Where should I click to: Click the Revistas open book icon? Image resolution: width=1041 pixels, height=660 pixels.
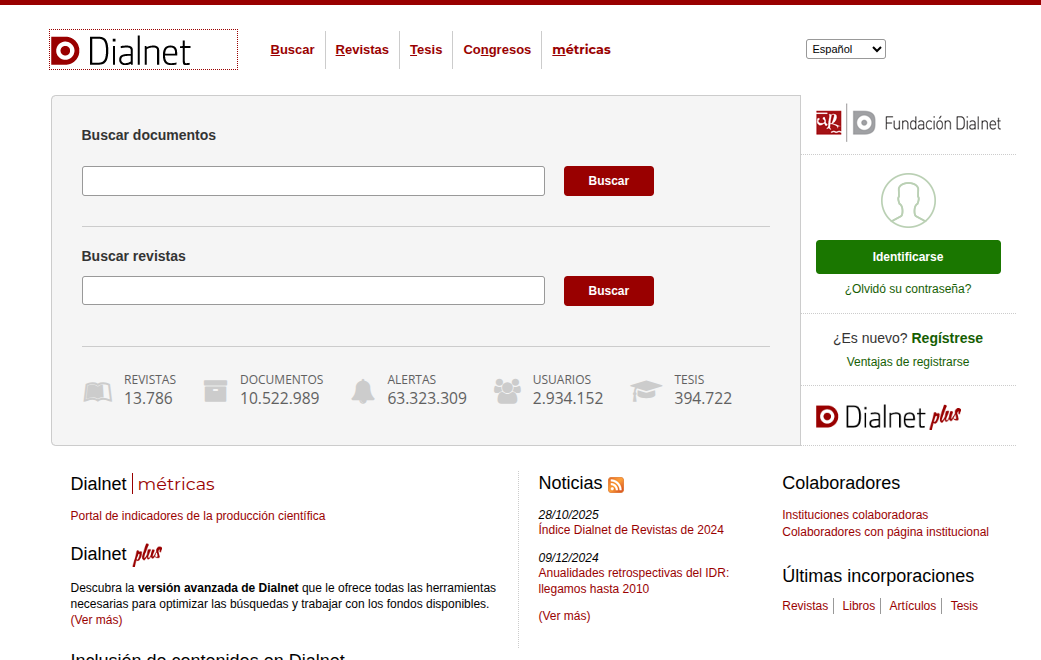tap(98, 392)
